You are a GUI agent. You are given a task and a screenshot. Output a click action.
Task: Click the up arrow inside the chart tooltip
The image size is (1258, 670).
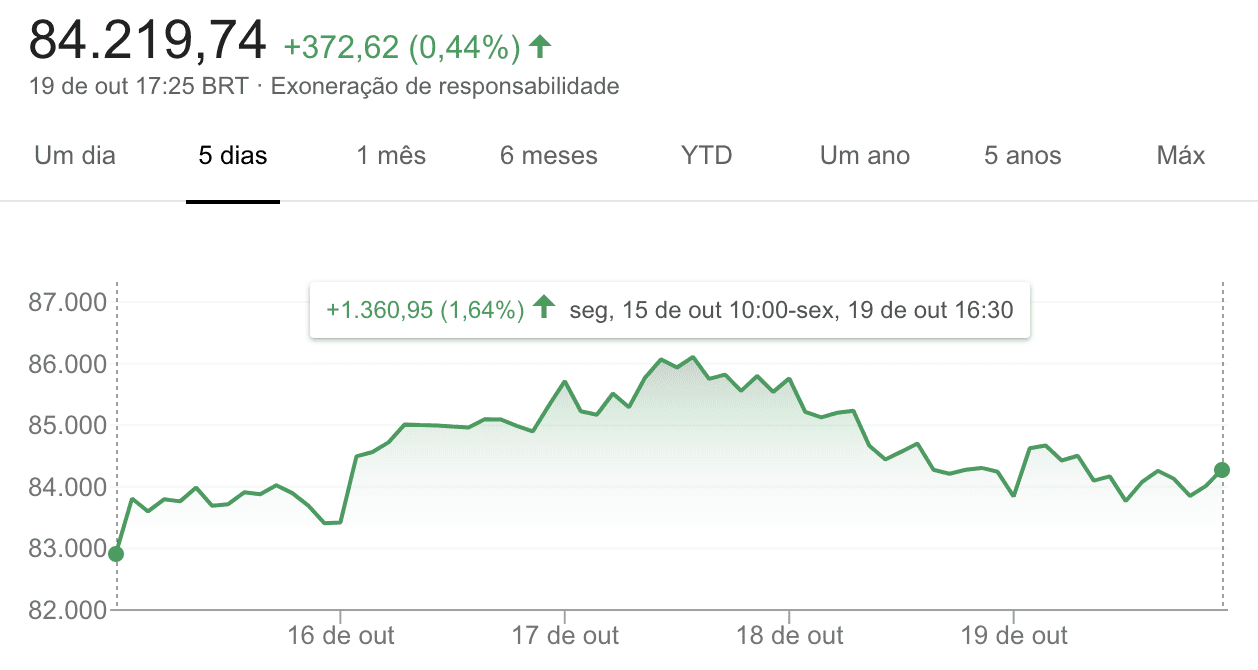(x=544, y=308)
